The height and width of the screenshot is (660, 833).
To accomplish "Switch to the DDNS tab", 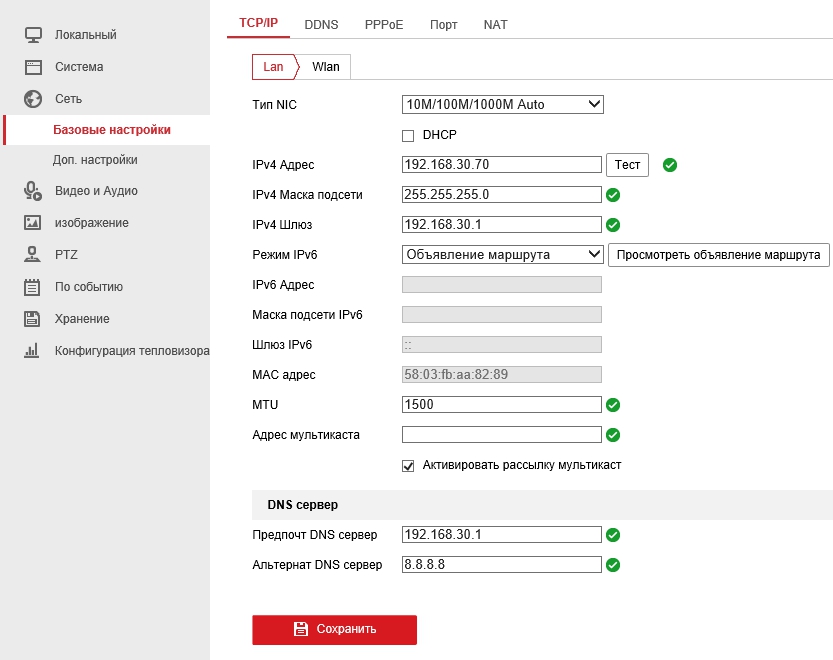I will (x=321, y=24).
